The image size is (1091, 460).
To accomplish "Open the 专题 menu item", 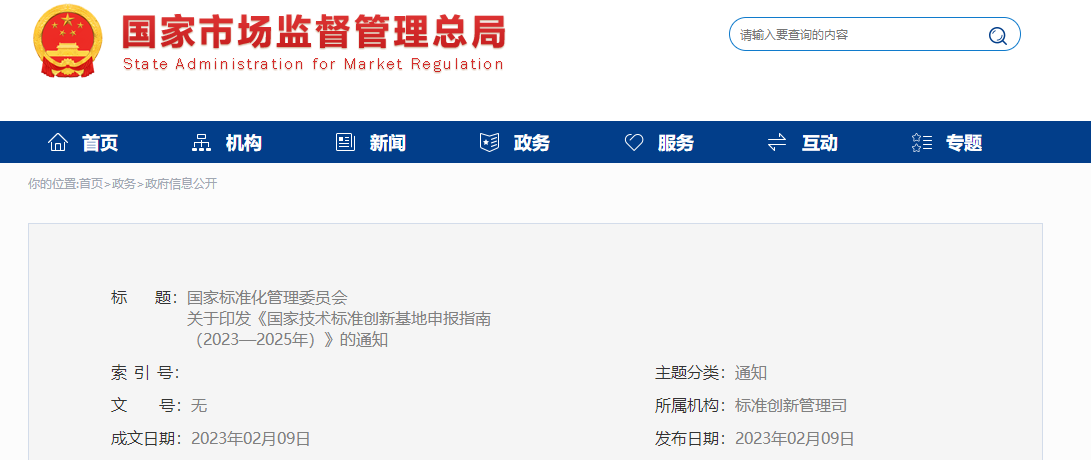I will click(964, 143).
